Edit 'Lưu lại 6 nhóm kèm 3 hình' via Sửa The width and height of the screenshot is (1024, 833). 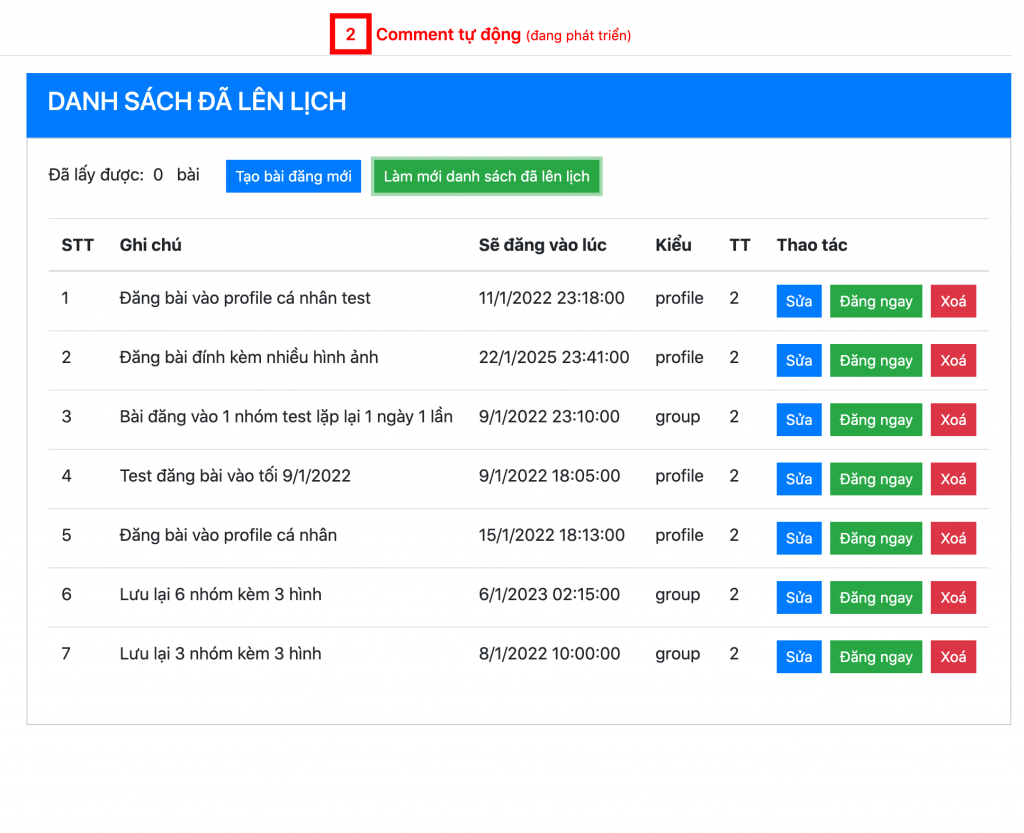tap(799, 597)
